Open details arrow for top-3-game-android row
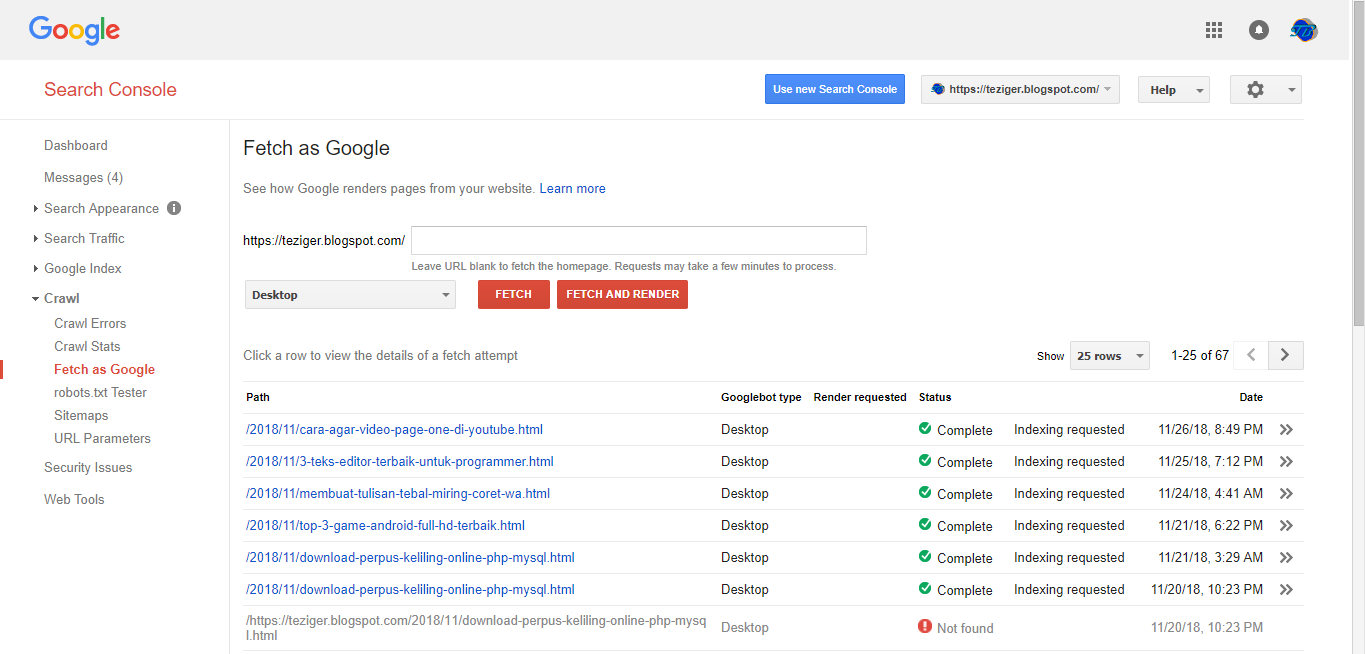 [1286, 526]
